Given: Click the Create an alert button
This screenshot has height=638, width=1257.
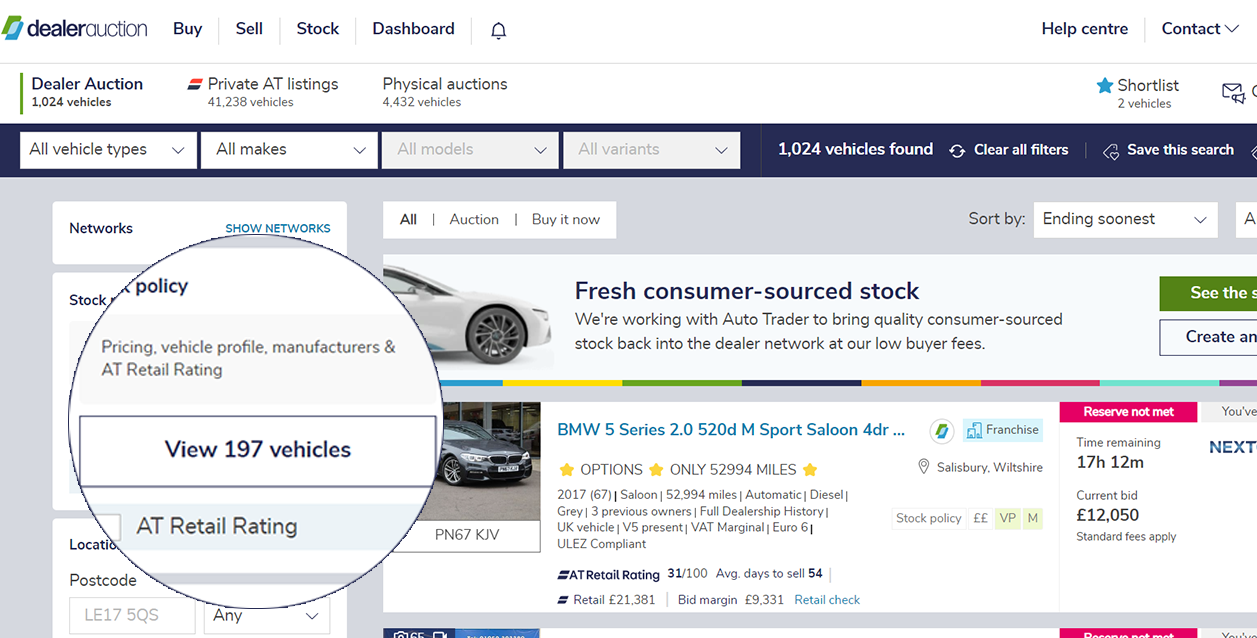Looking at the screenshot, I should tap(1208, 337).
